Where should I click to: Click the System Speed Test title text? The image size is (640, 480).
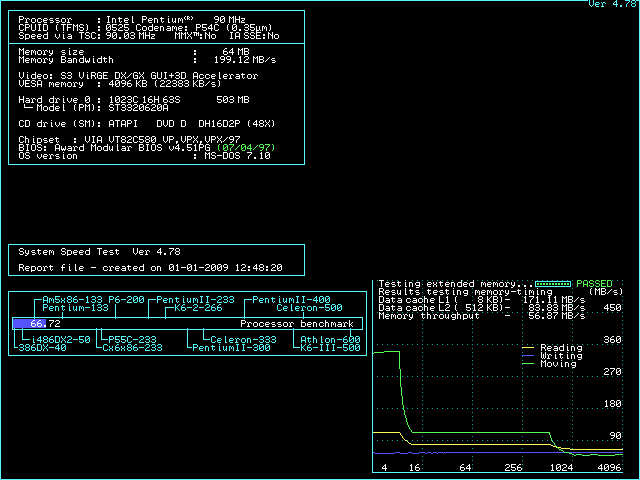click(100, 252)
